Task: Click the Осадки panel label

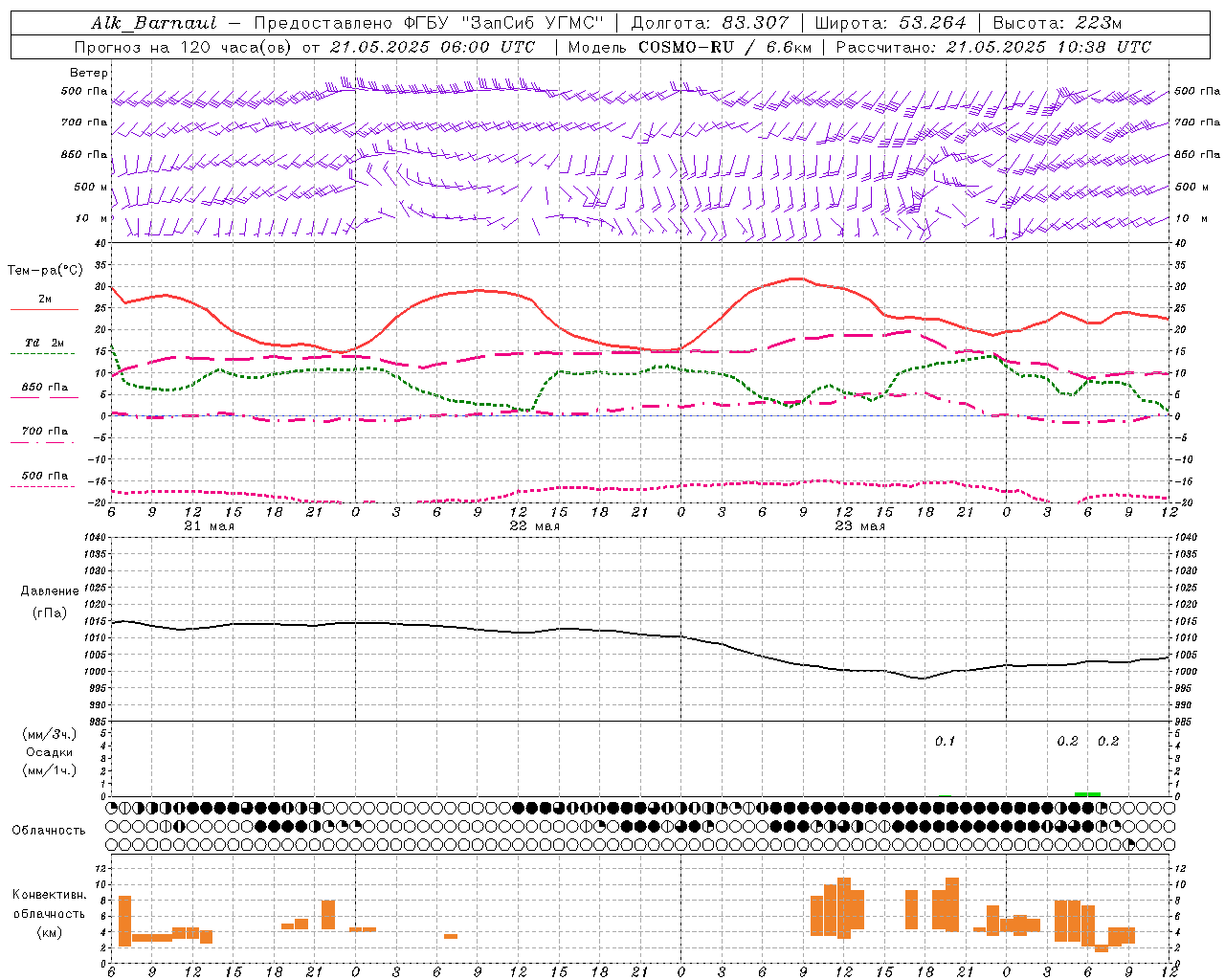Action: pos(50,752)
